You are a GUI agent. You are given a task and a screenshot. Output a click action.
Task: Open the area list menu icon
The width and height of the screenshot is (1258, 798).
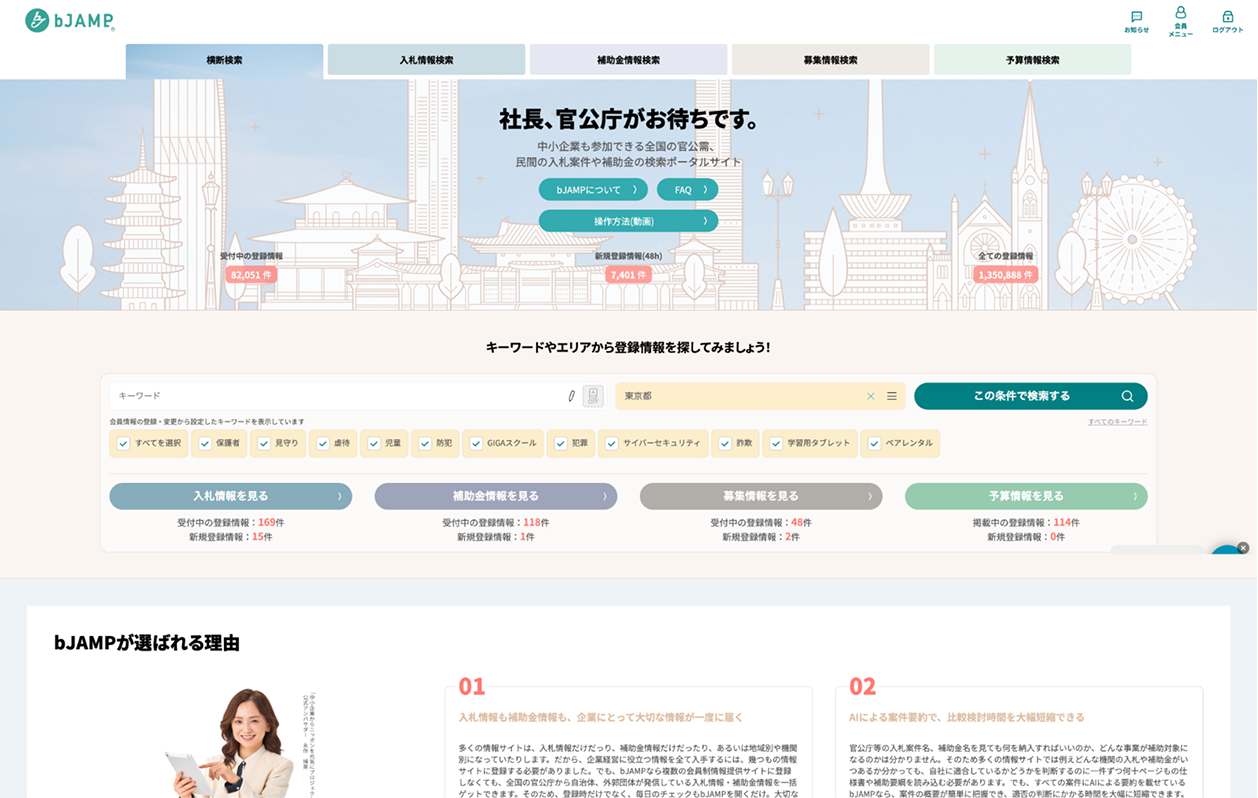pos(892,396)
